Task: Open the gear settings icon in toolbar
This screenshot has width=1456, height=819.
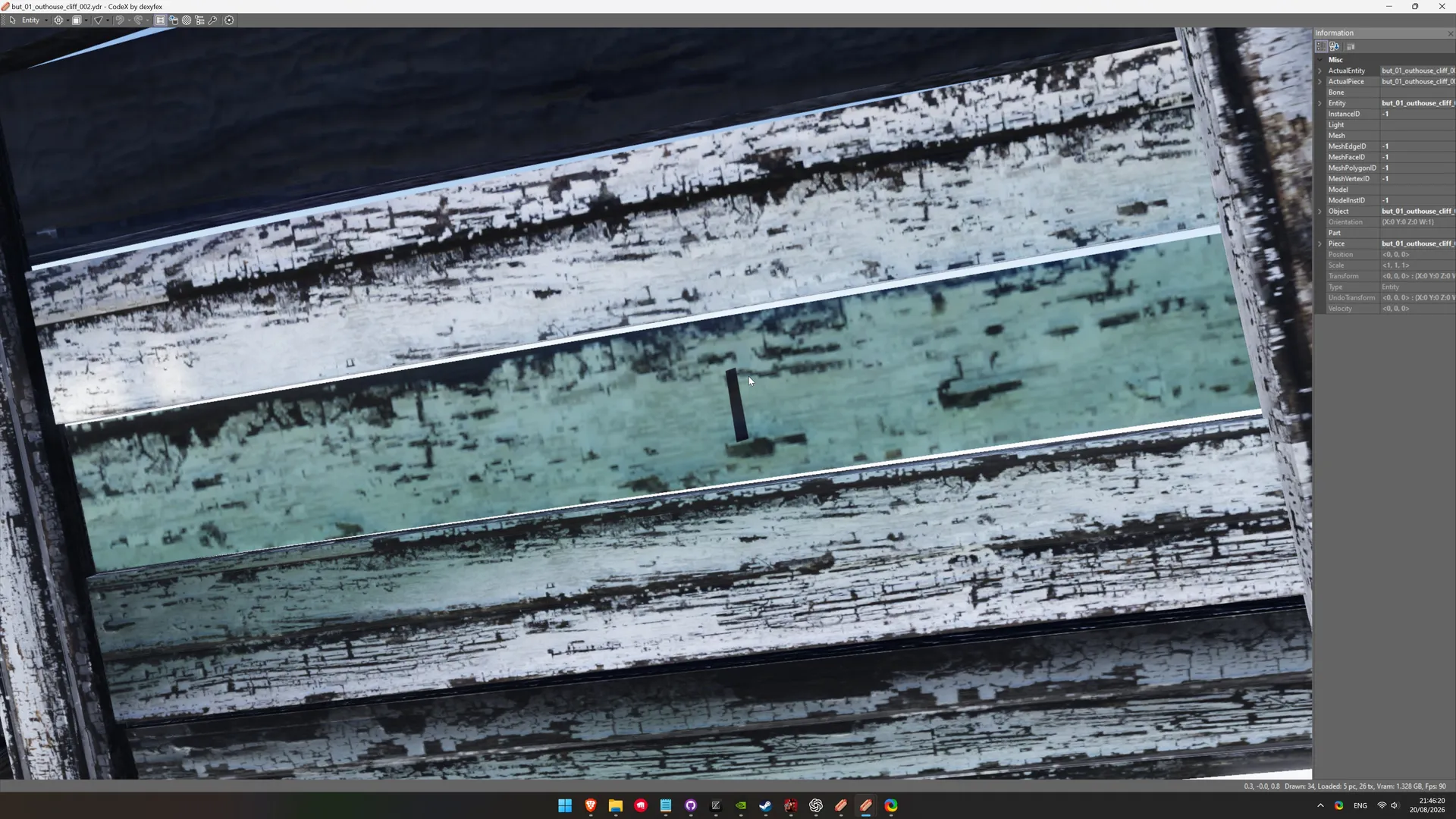Action: point(229,20)
